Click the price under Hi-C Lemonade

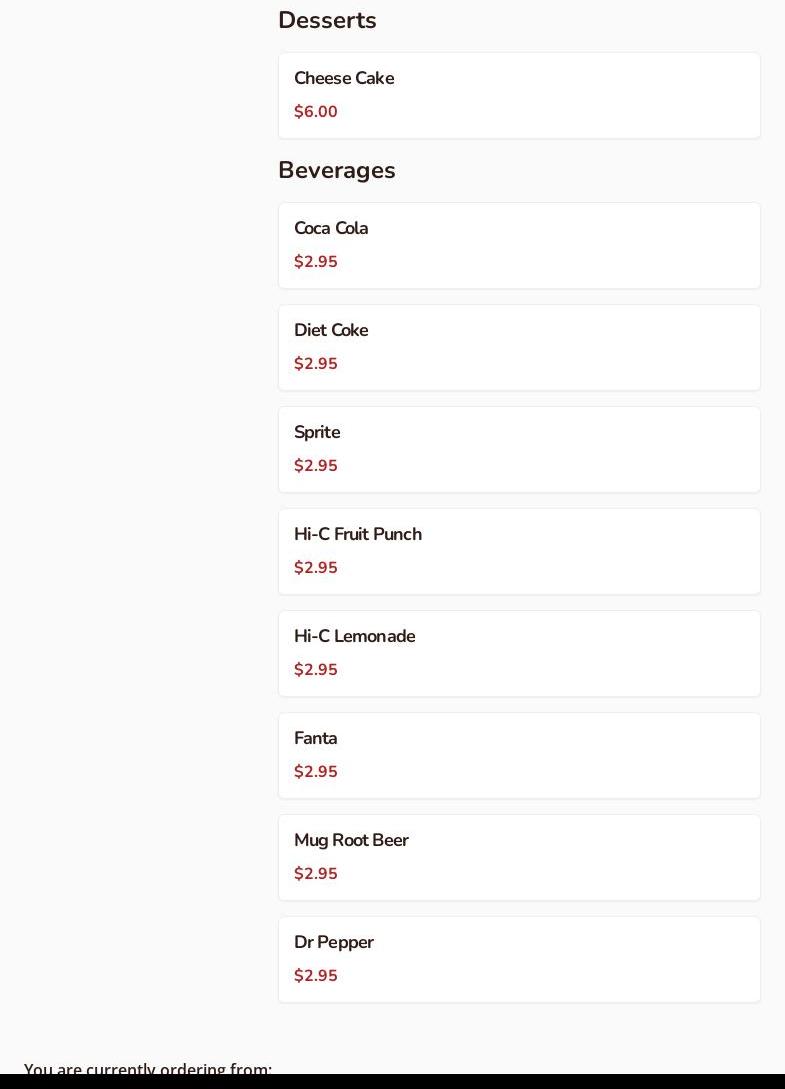click(x=316, y=670)
